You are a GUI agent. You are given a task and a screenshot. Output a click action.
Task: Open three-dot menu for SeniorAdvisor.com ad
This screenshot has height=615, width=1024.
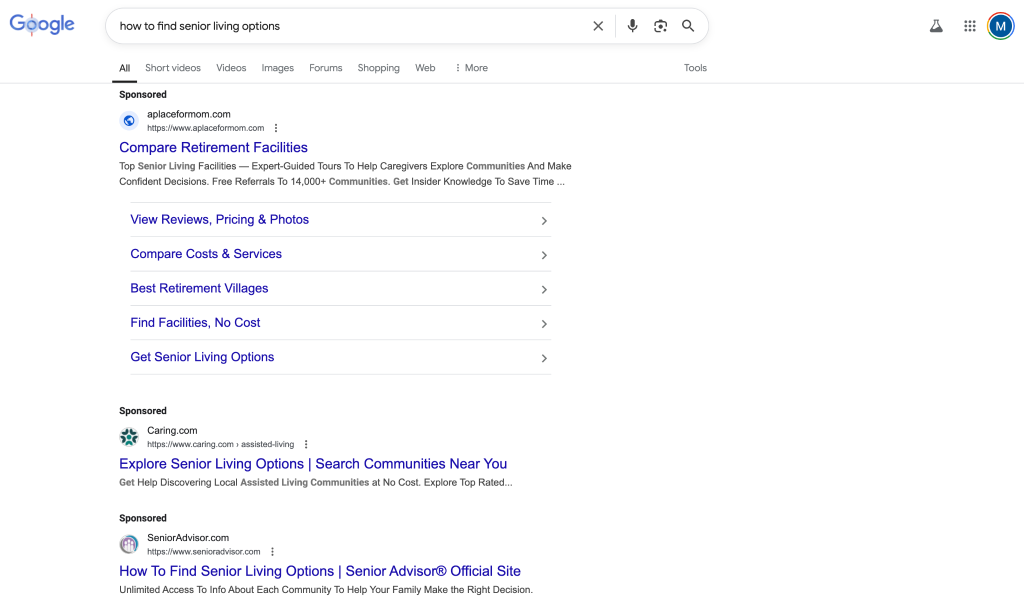pos(272,551)
